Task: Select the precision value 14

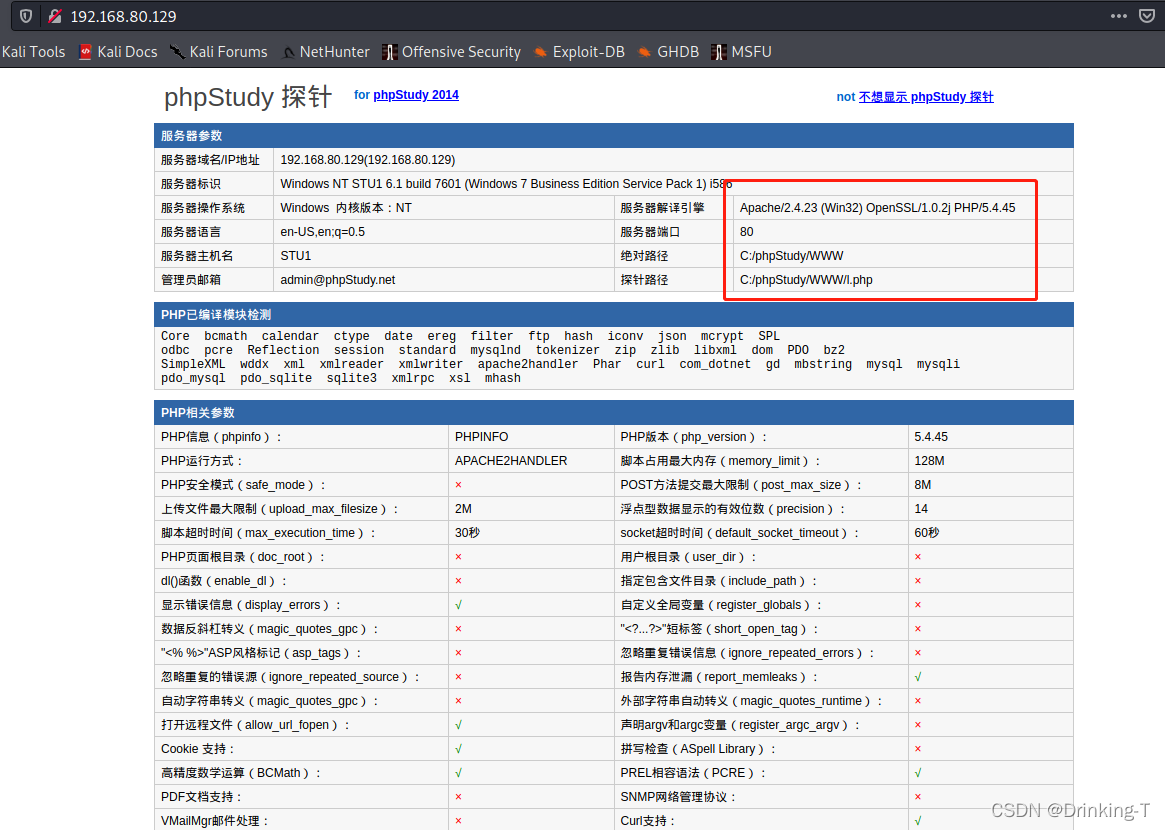Action: [921, 509]
